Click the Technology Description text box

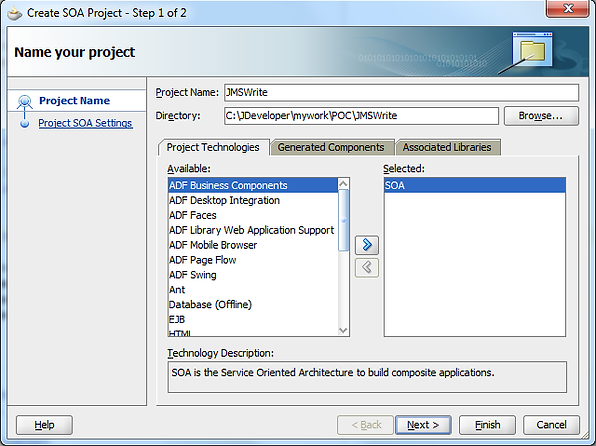(x=367, y=377)
